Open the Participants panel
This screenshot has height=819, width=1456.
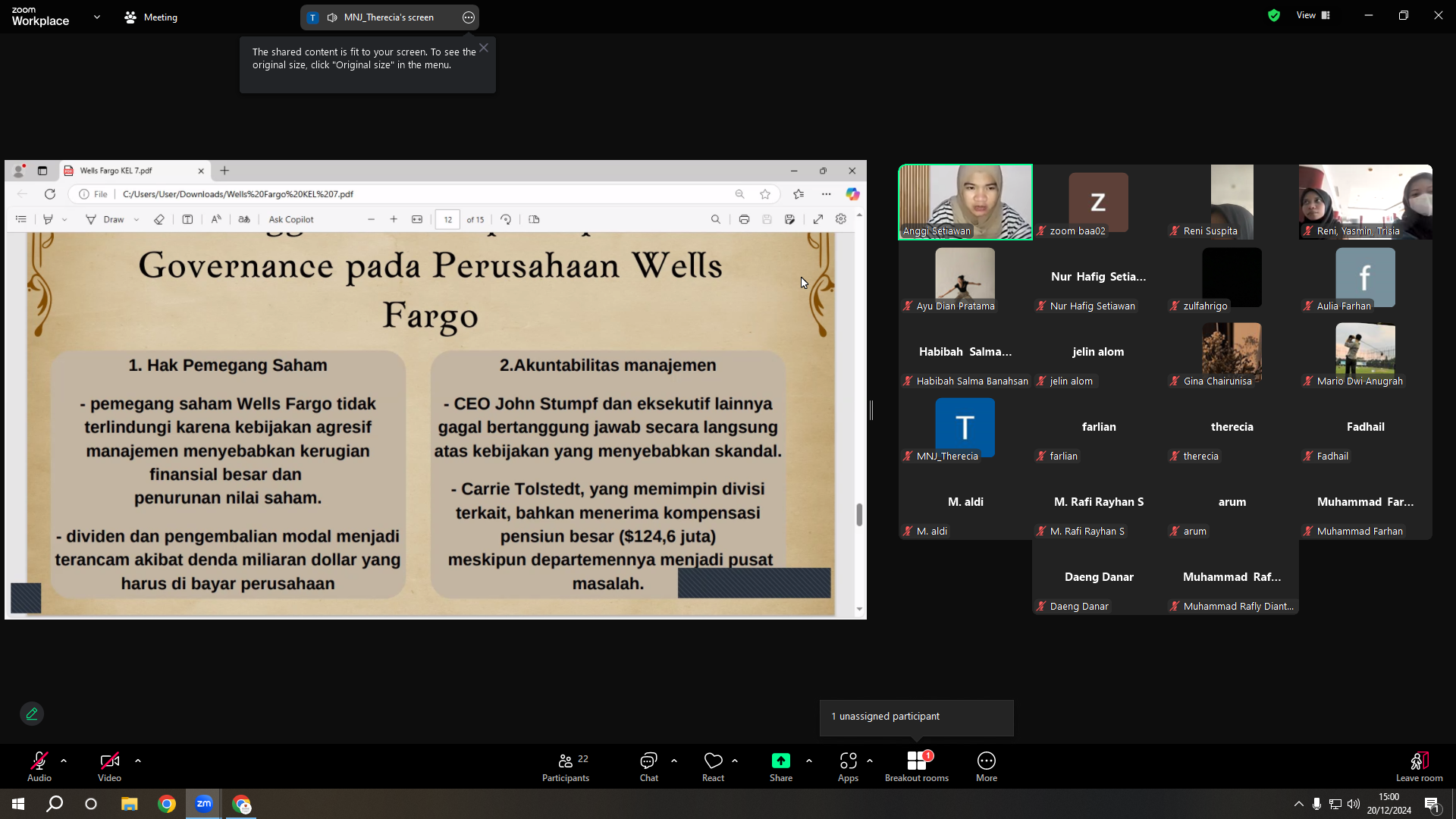[566, 767]
